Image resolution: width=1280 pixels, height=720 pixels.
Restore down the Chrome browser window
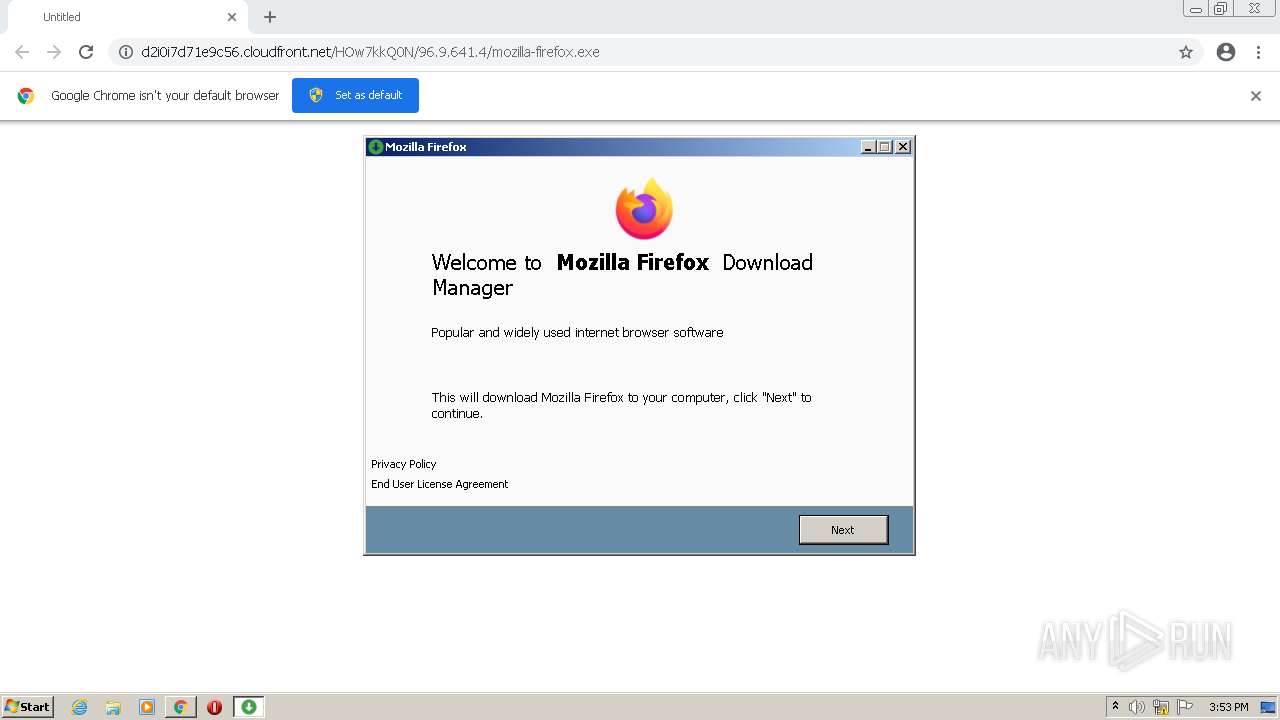click(x=1221, y=9)
